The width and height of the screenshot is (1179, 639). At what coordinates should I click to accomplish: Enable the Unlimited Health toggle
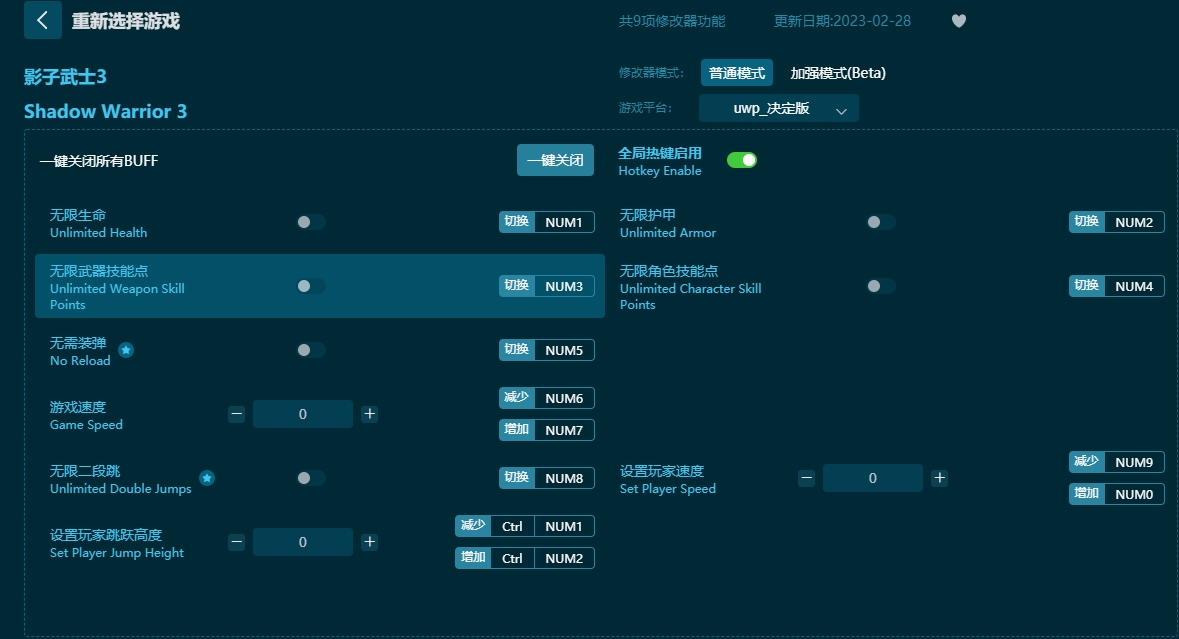coord(310,222)
